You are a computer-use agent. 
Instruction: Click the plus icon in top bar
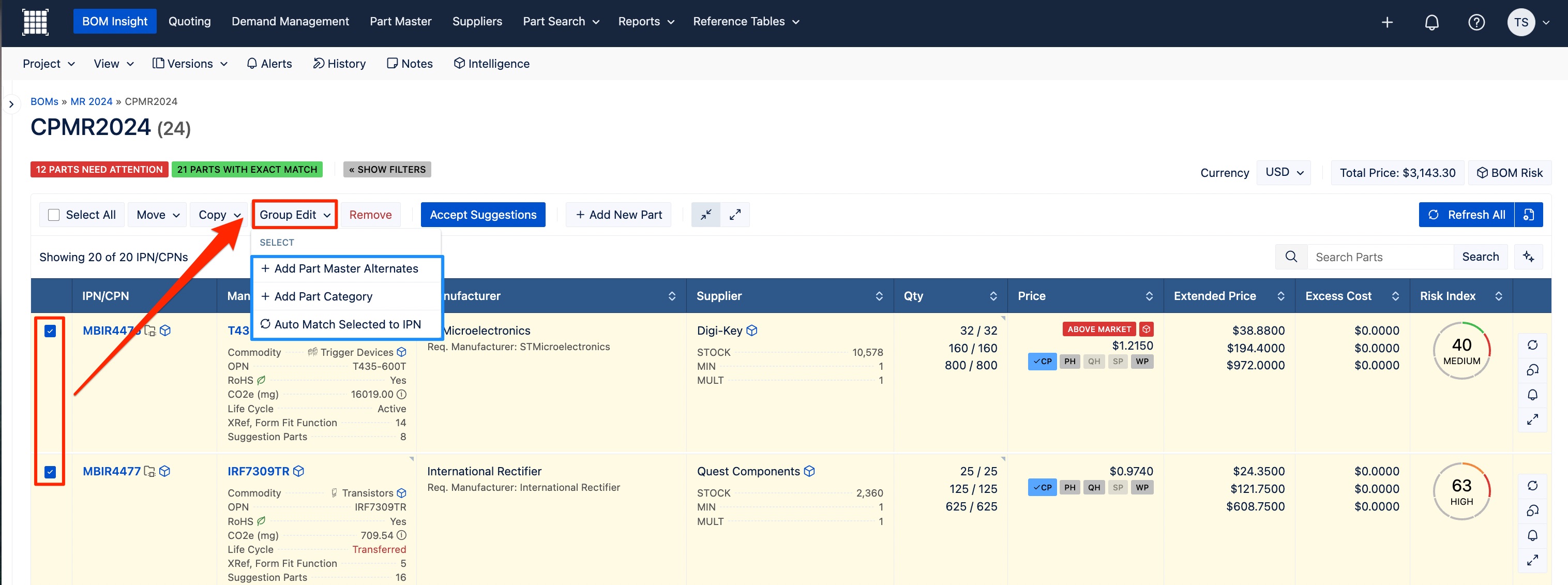(x=1387, y=23)
